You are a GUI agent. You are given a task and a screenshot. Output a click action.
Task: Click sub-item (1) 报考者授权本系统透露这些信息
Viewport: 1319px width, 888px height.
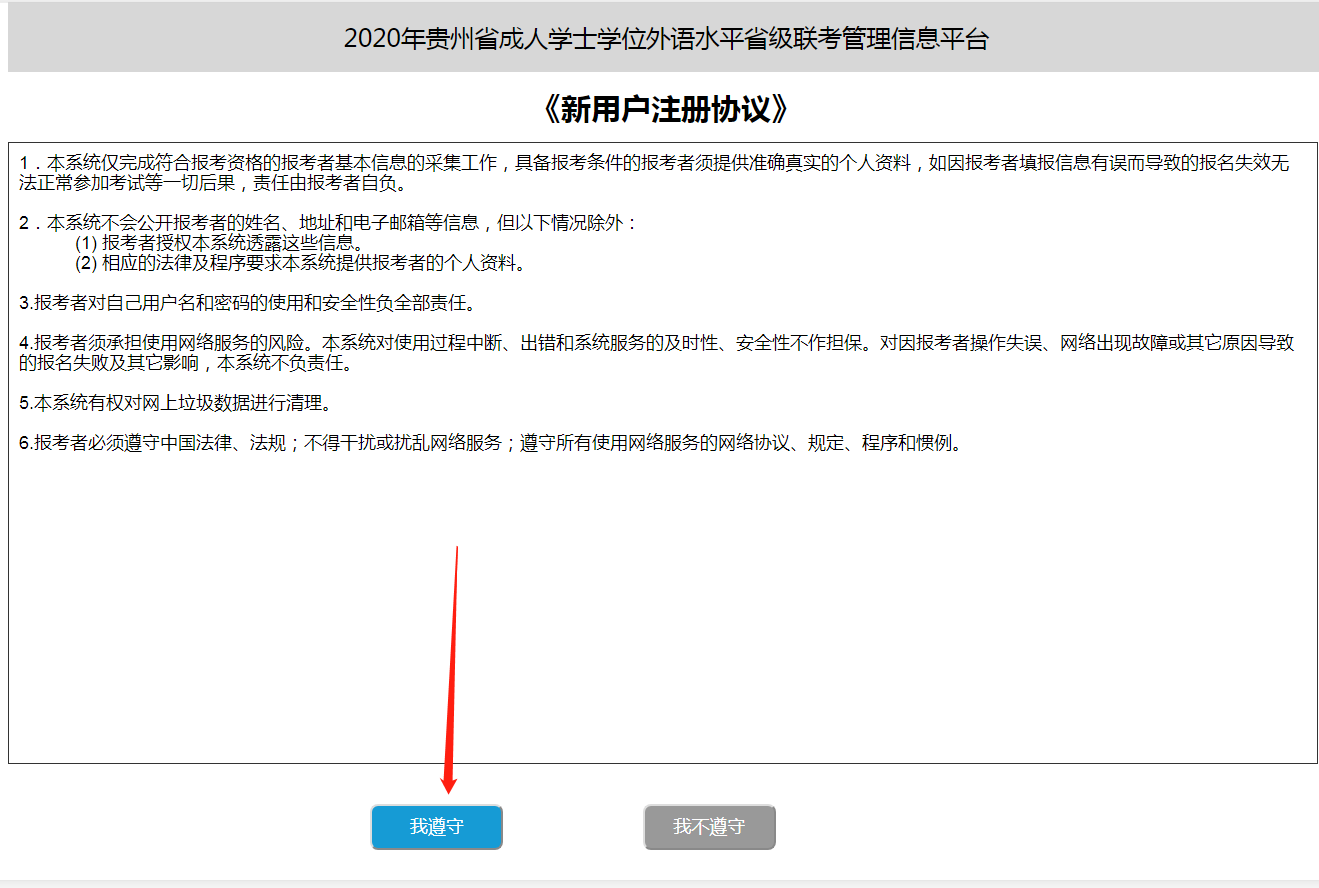218,243
